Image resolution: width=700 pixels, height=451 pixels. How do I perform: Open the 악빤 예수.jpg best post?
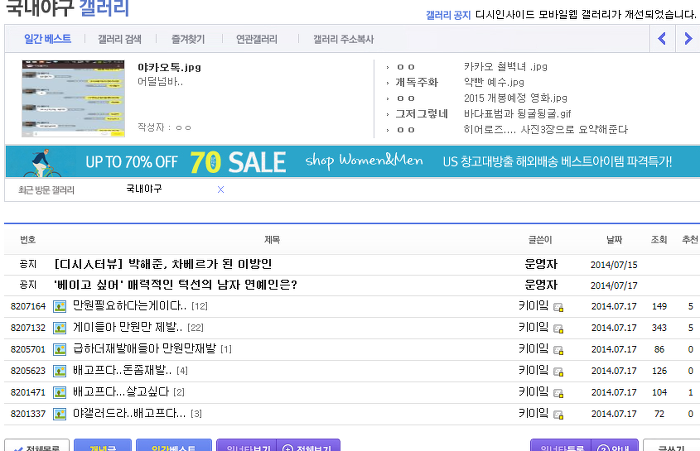494,82
